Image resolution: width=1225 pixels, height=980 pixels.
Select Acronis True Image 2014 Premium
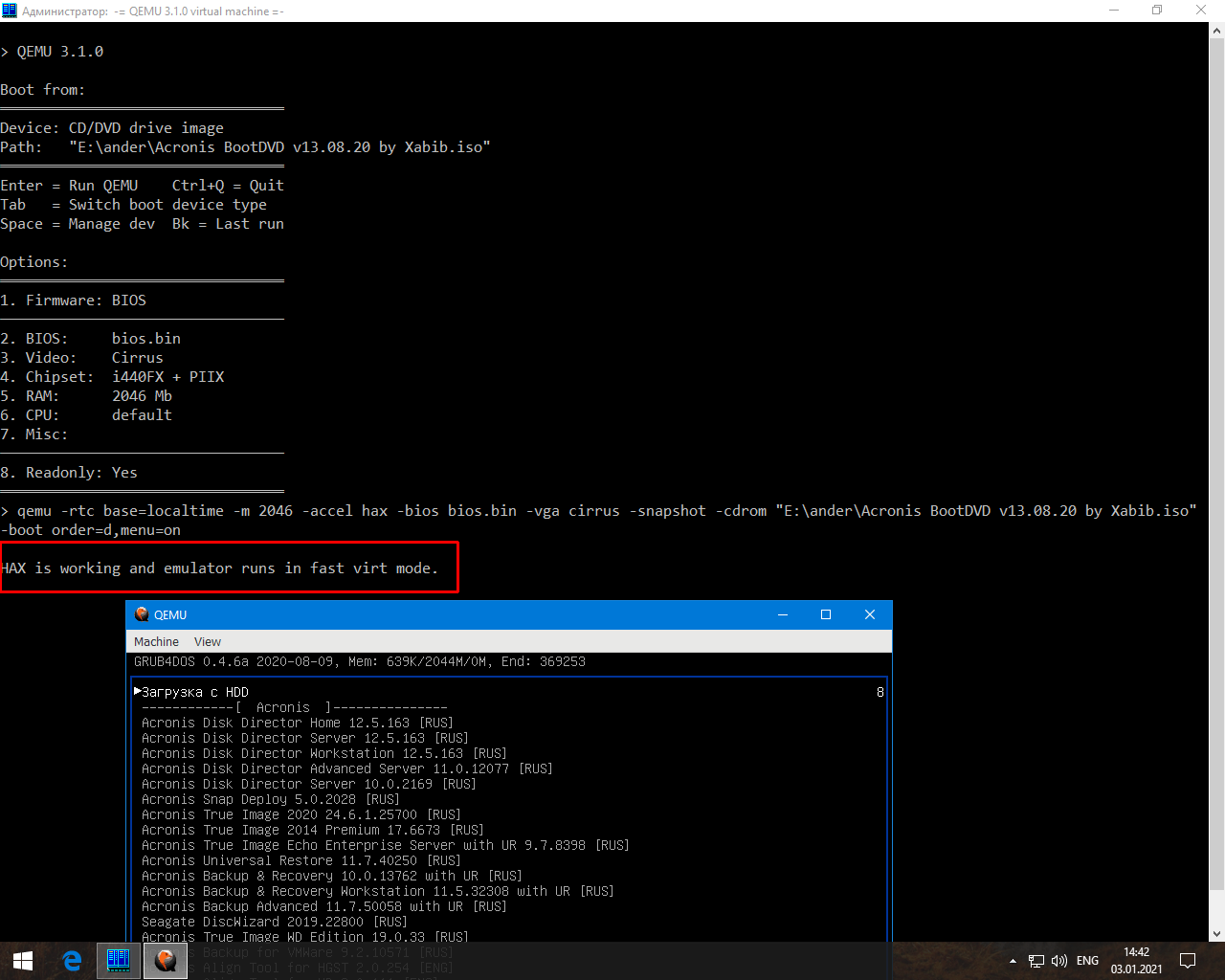pyautogui.click(x=313, y=830)
